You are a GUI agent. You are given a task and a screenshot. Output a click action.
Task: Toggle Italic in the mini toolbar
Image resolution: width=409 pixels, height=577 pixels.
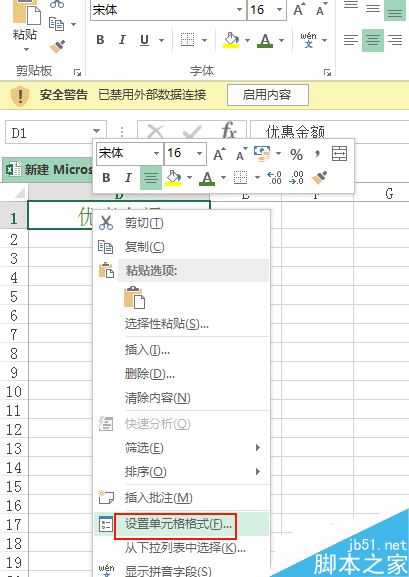128,178
